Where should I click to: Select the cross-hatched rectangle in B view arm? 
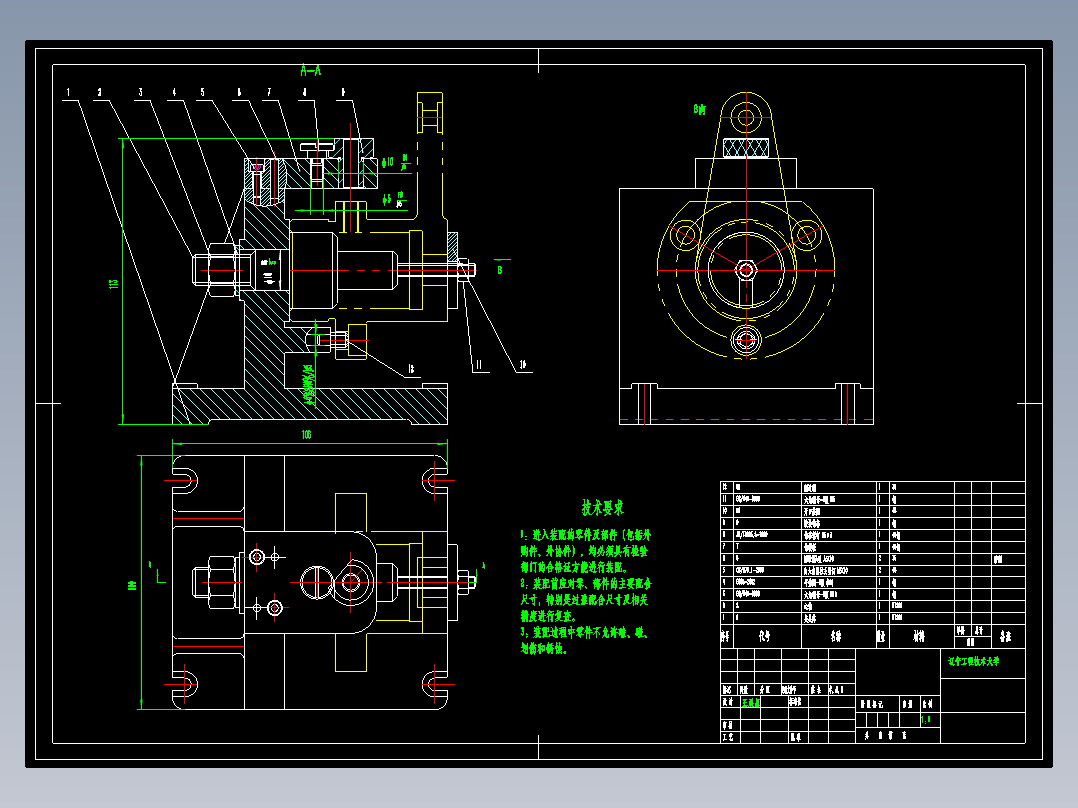coord(746,148)
